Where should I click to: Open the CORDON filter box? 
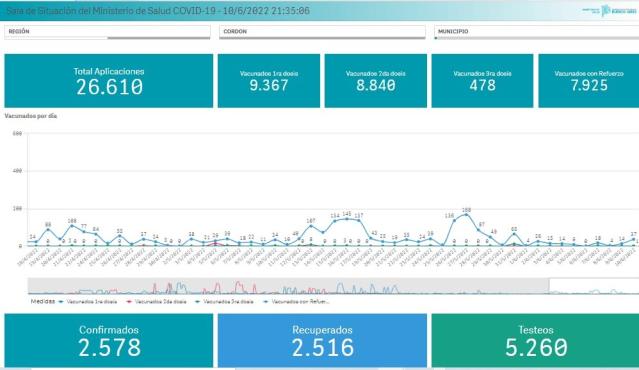(322, 32)
